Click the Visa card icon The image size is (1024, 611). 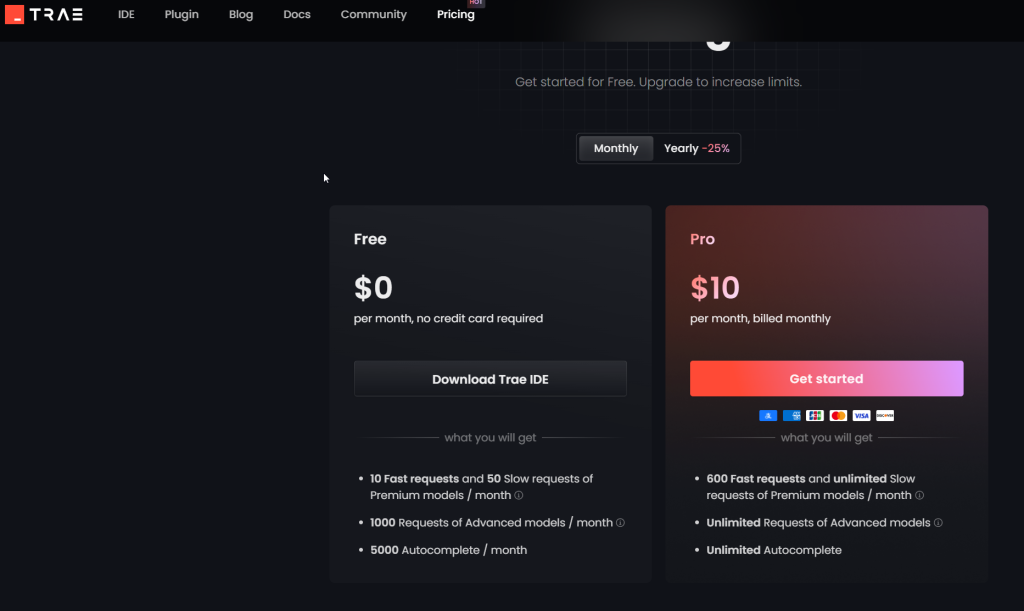click(x=861, y=416)
